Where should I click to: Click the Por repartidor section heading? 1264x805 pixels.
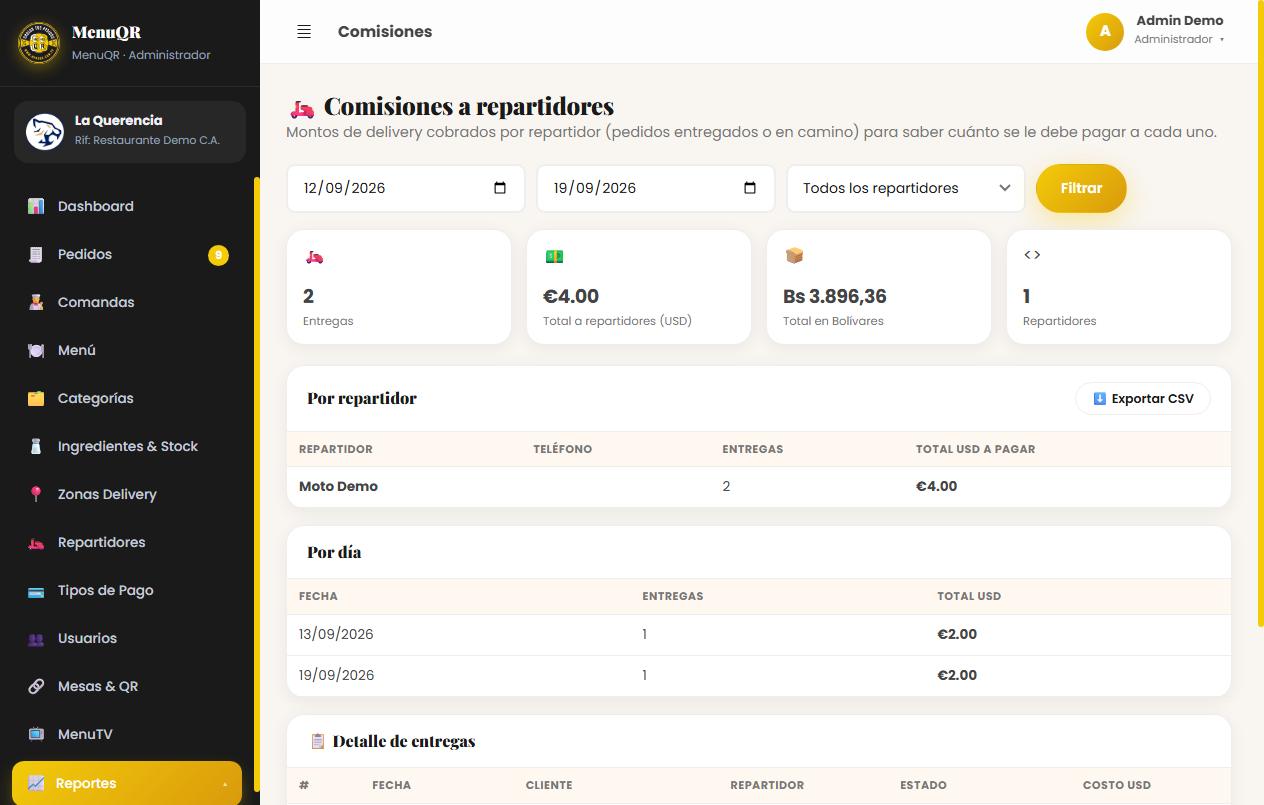(362, 398)
